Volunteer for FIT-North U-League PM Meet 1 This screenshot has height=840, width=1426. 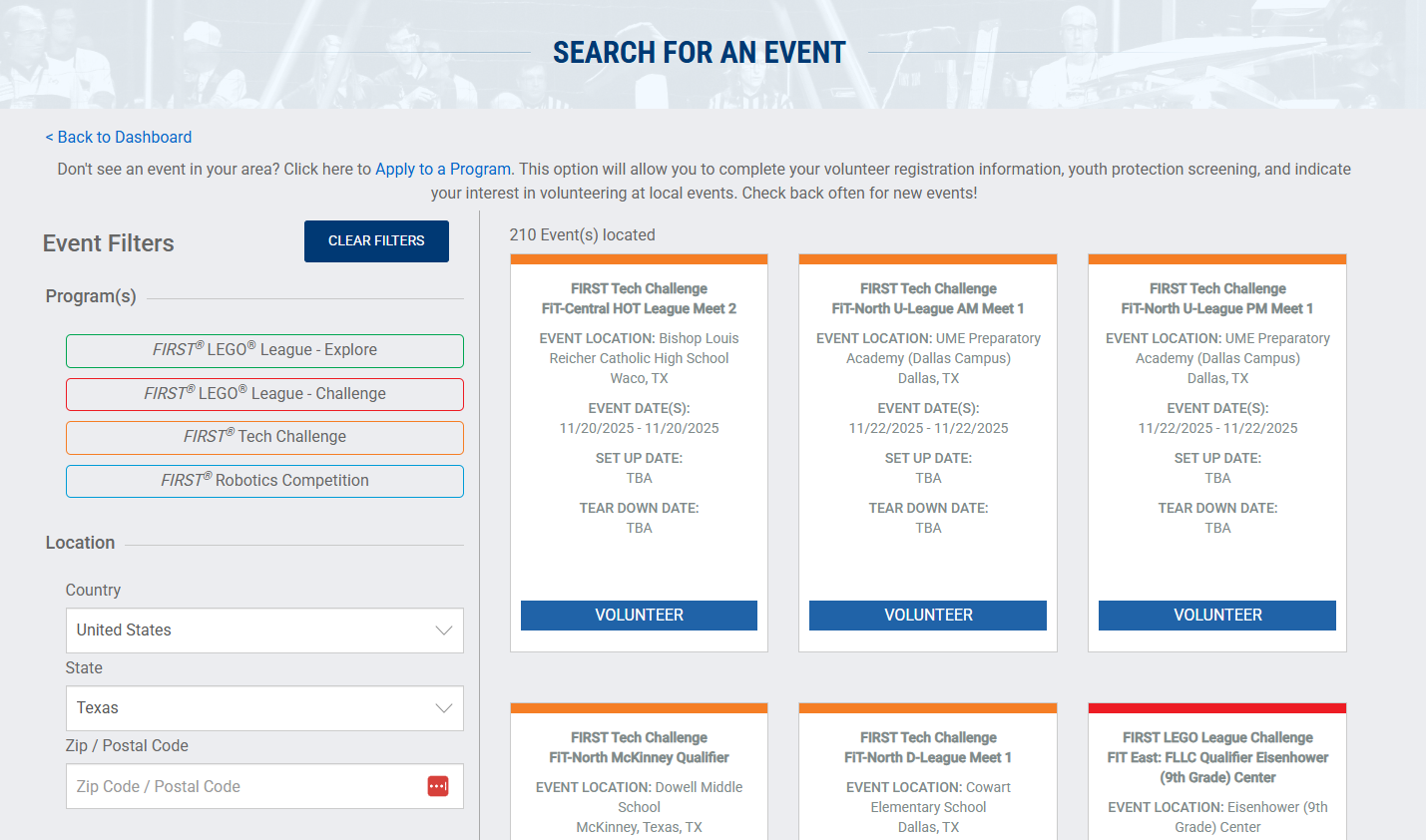(1217, 616)
